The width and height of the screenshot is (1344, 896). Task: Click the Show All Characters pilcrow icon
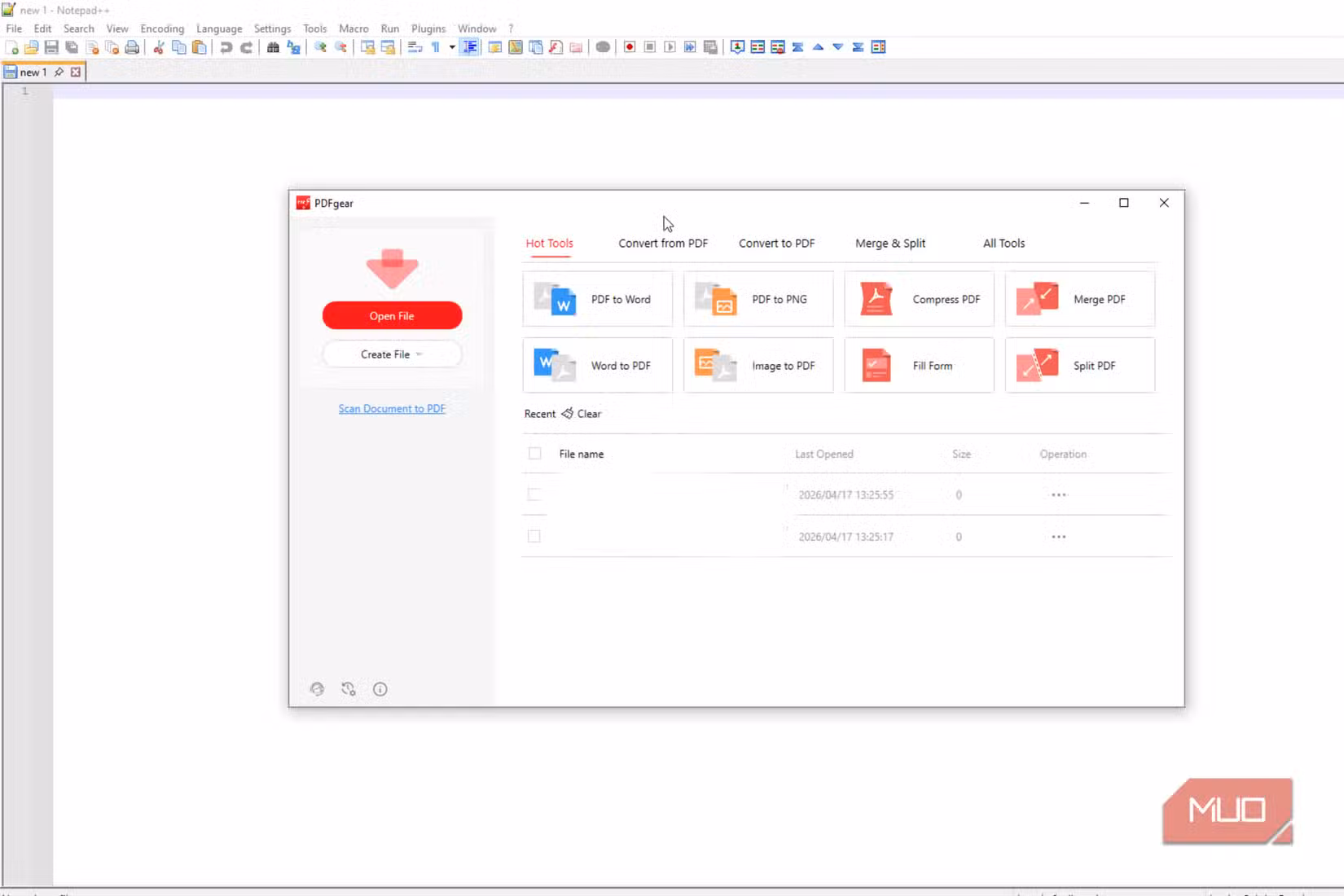436,47
